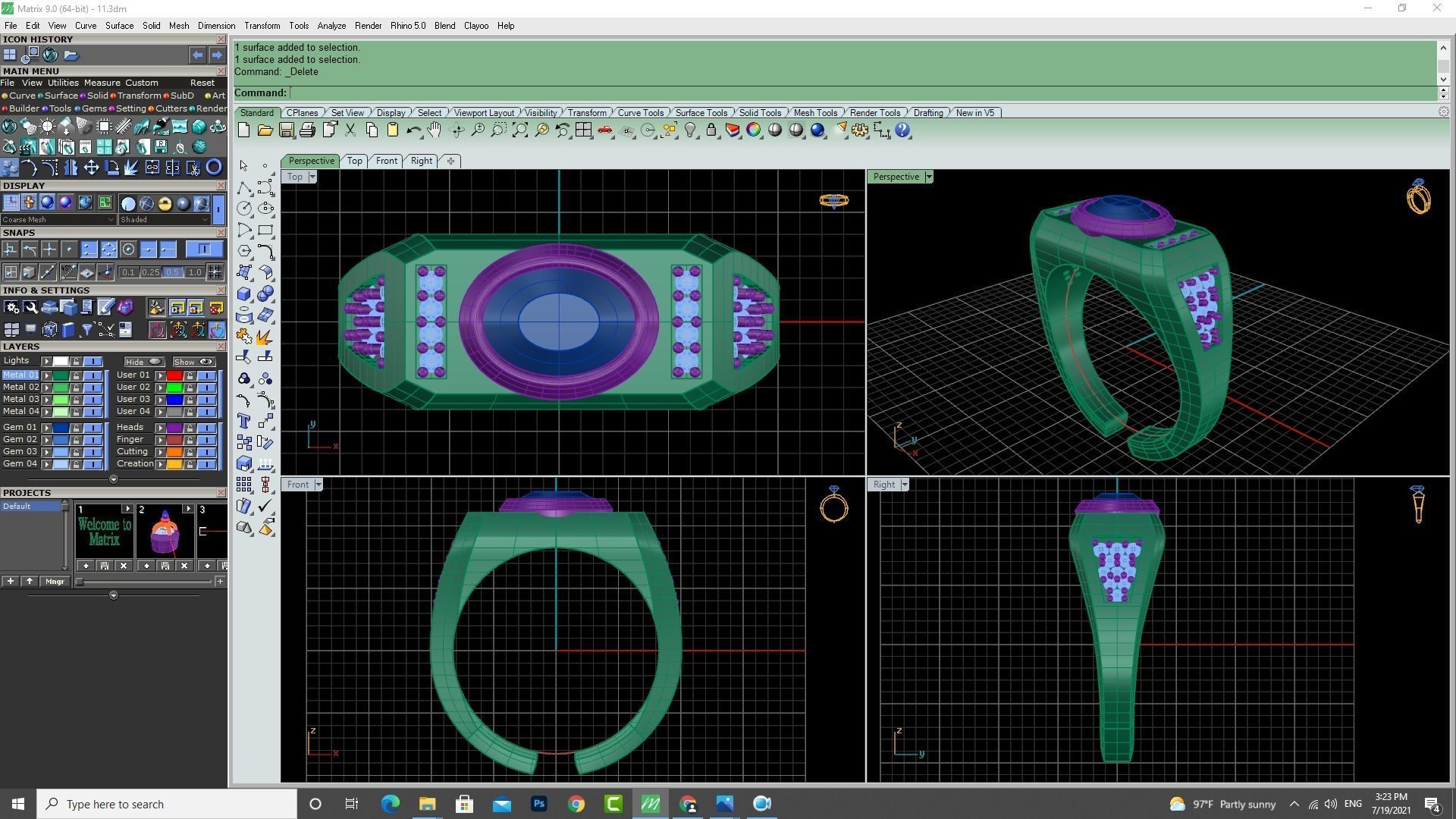
Task: Select the Pan hand tool
Action: point(435,130)
